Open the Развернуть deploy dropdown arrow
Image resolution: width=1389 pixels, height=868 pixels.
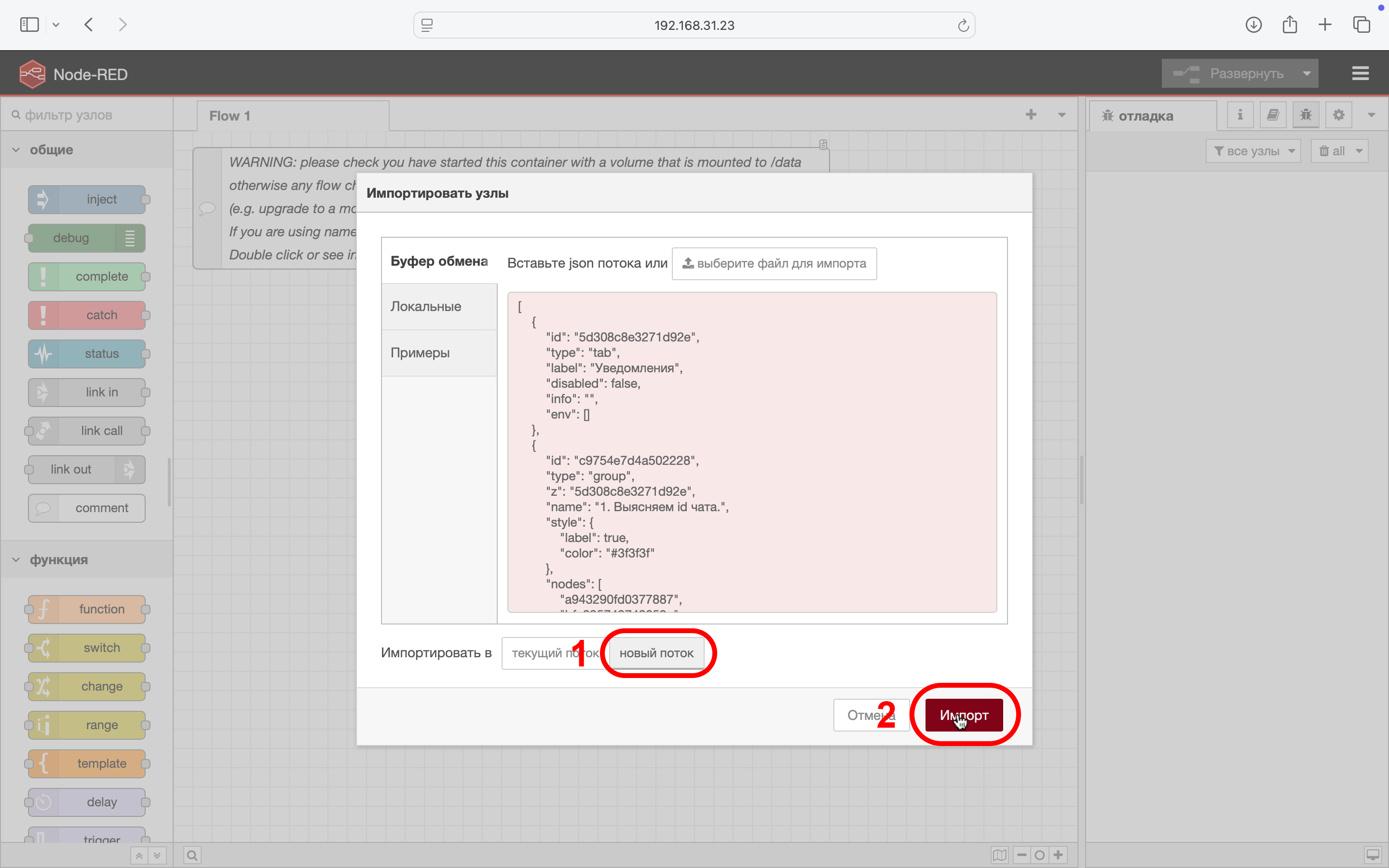tap(1307, 73)
